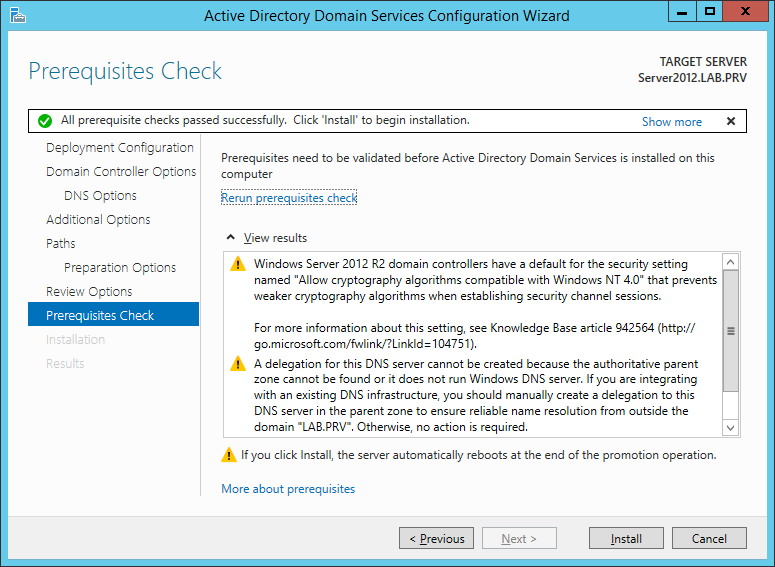Go to Deployment Configuration step
The width and height of the screenshot is (775, 567).
[120, 148]
